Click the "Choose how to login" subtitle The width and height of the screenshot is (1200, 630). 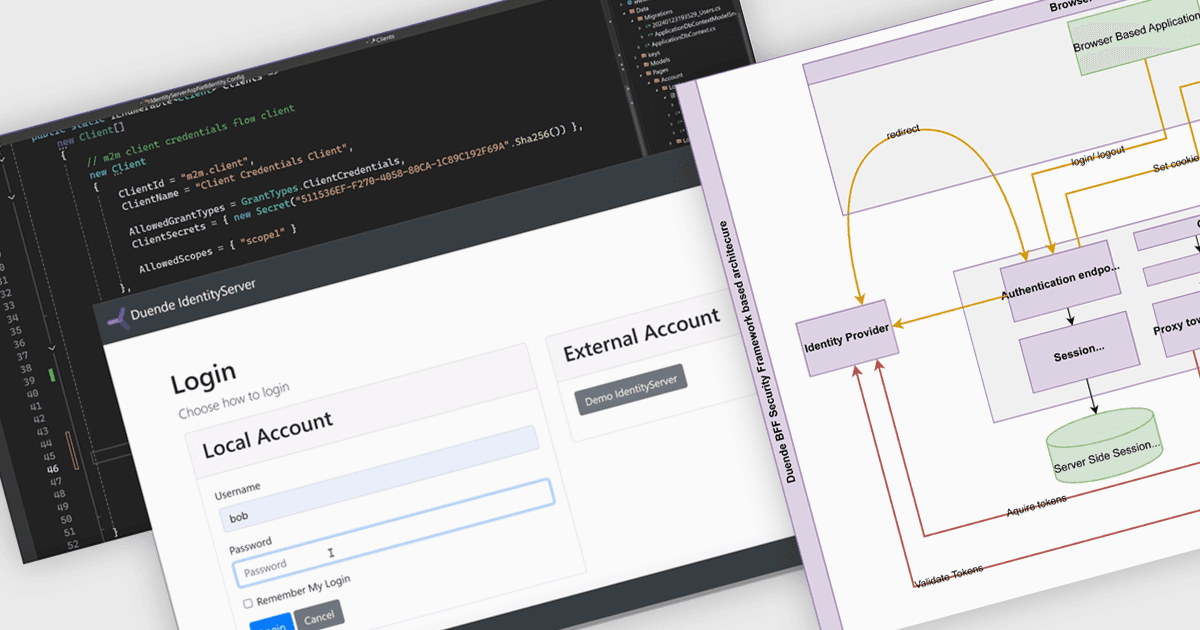pyautogui.click(x=234, y=401)
